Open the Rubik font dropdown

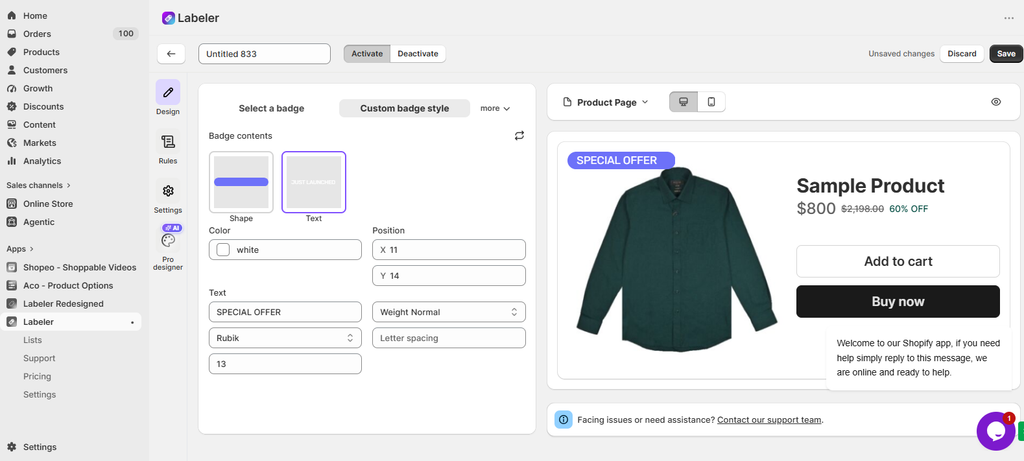285,338
